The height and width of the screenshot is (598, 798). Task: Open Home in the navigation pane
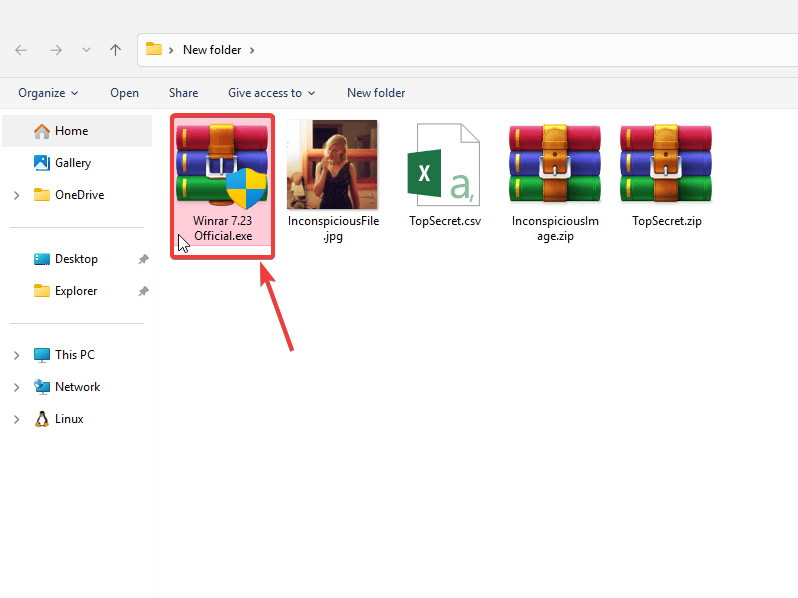77,131
